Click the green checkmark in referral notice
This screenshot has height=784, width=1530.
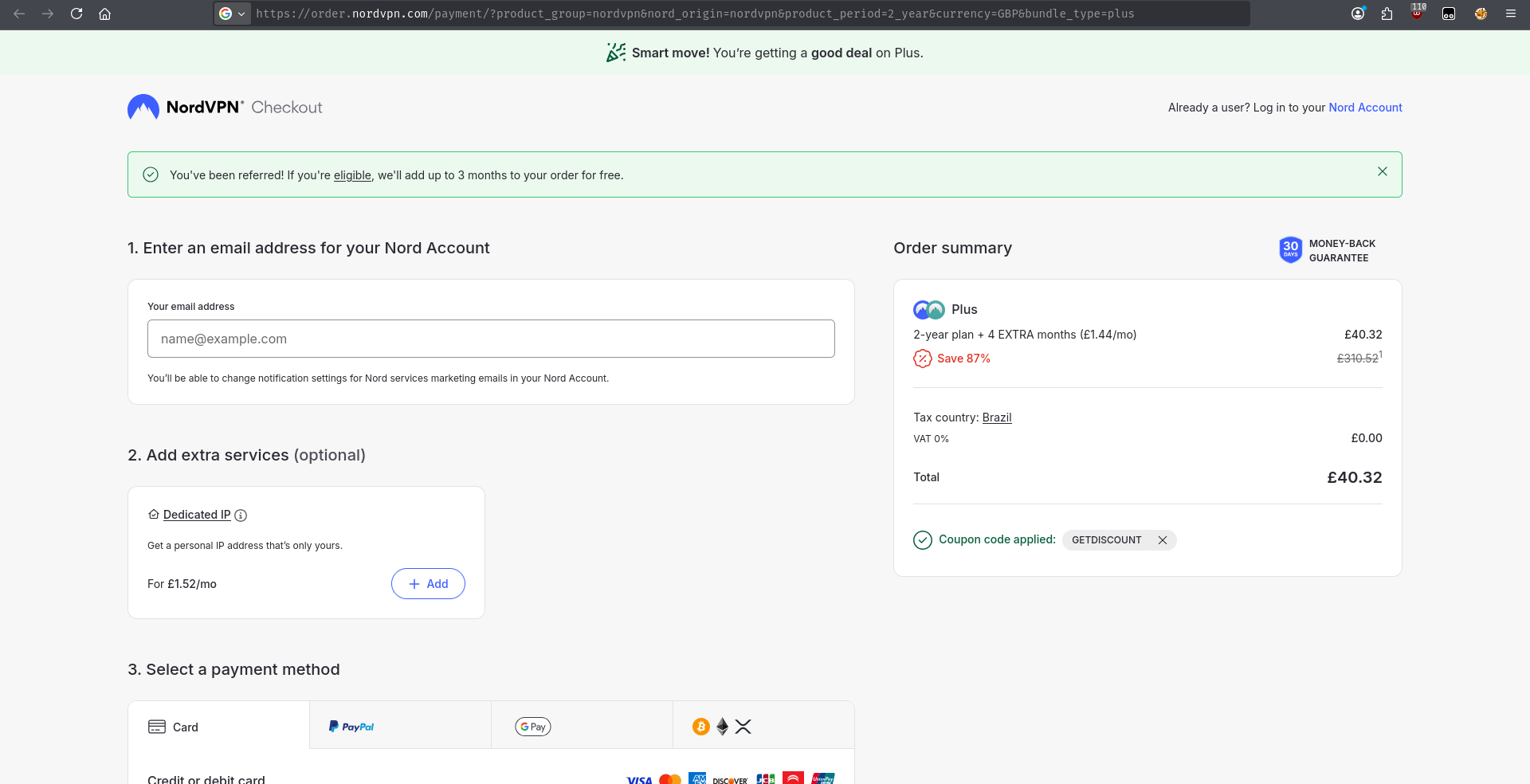click(x=151, y=174)
